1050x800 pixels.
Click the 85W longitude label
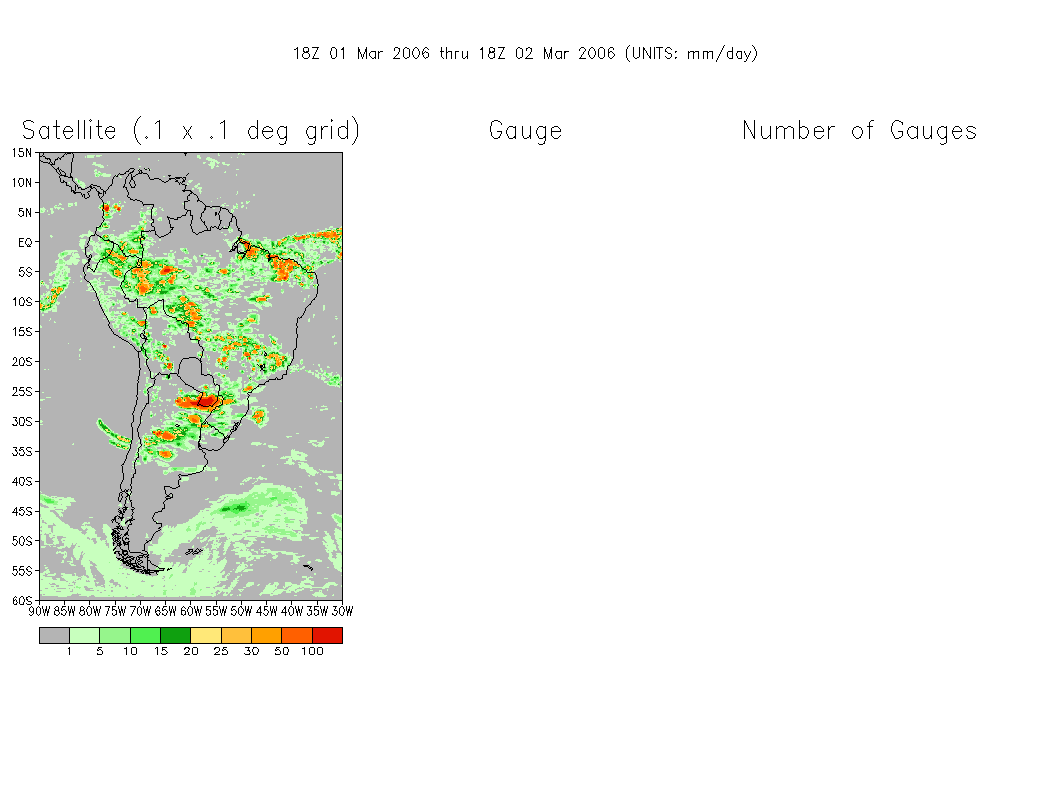click(65, 611)
